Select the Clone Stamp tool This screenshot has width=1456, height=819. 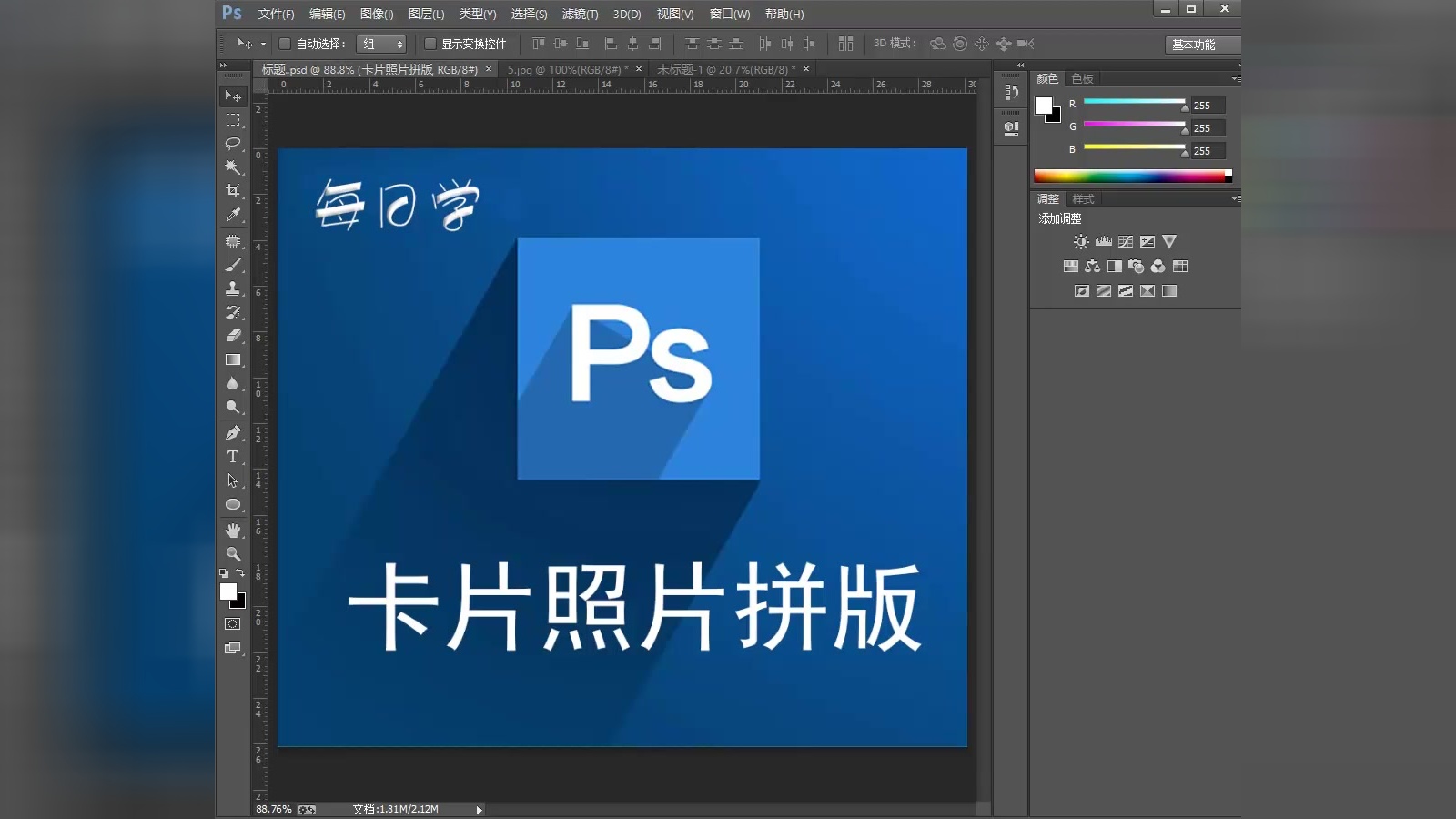click(x=233, y=288)
